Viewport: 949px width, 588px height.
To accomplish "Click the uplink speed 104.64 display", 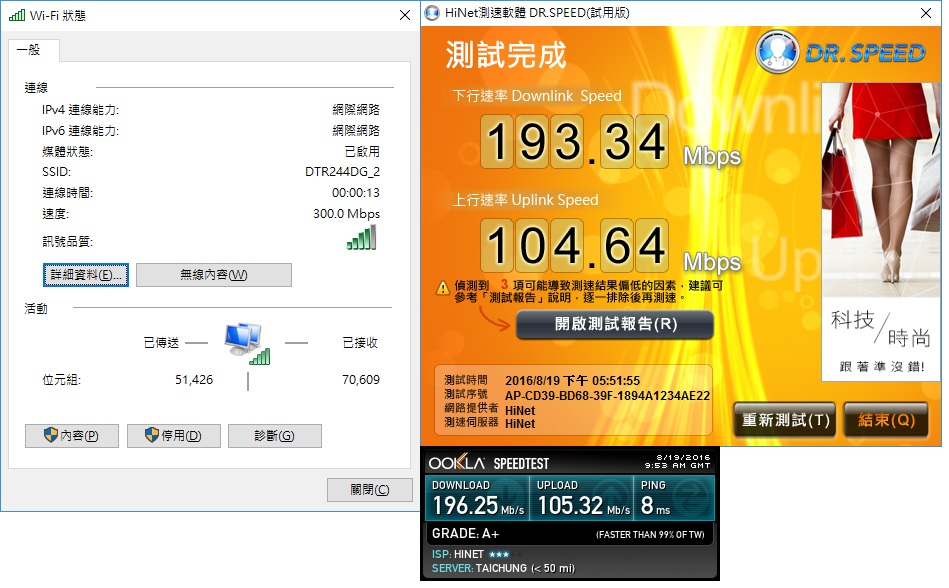I will point(574,246).
